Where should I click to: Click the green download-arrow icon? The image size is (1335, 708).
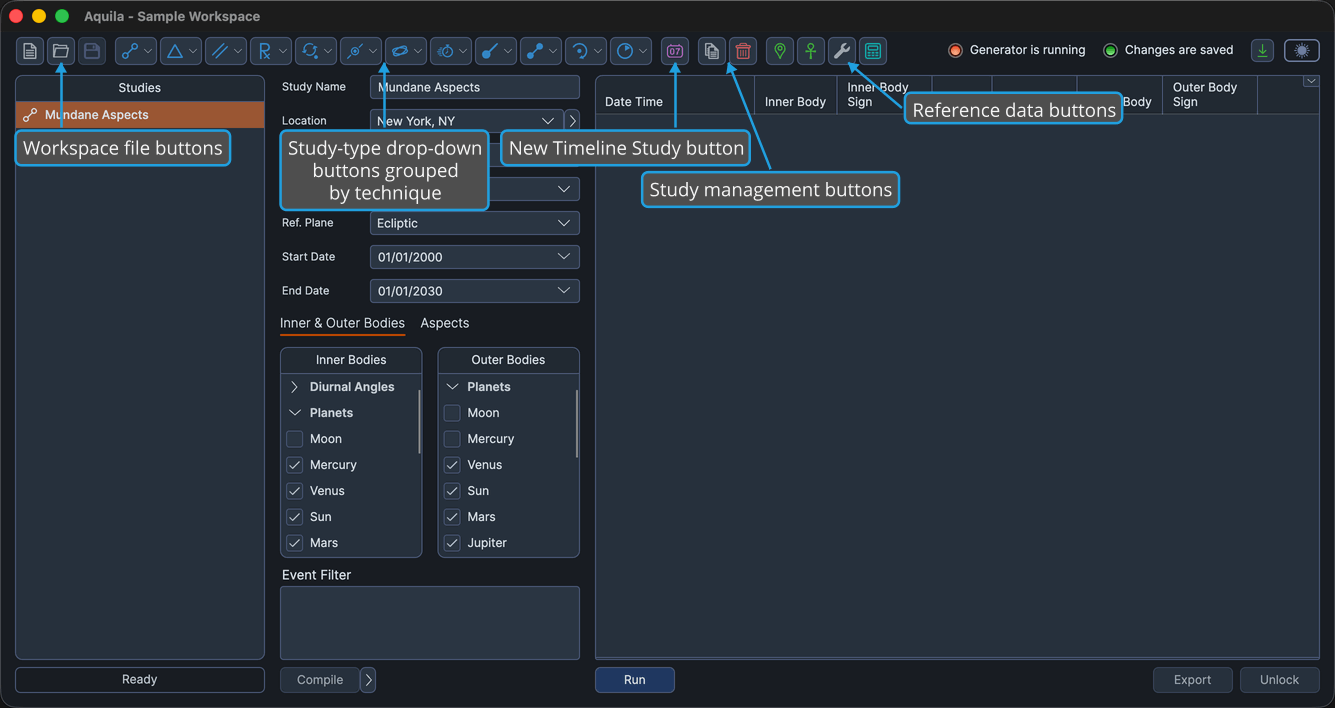1263,51
